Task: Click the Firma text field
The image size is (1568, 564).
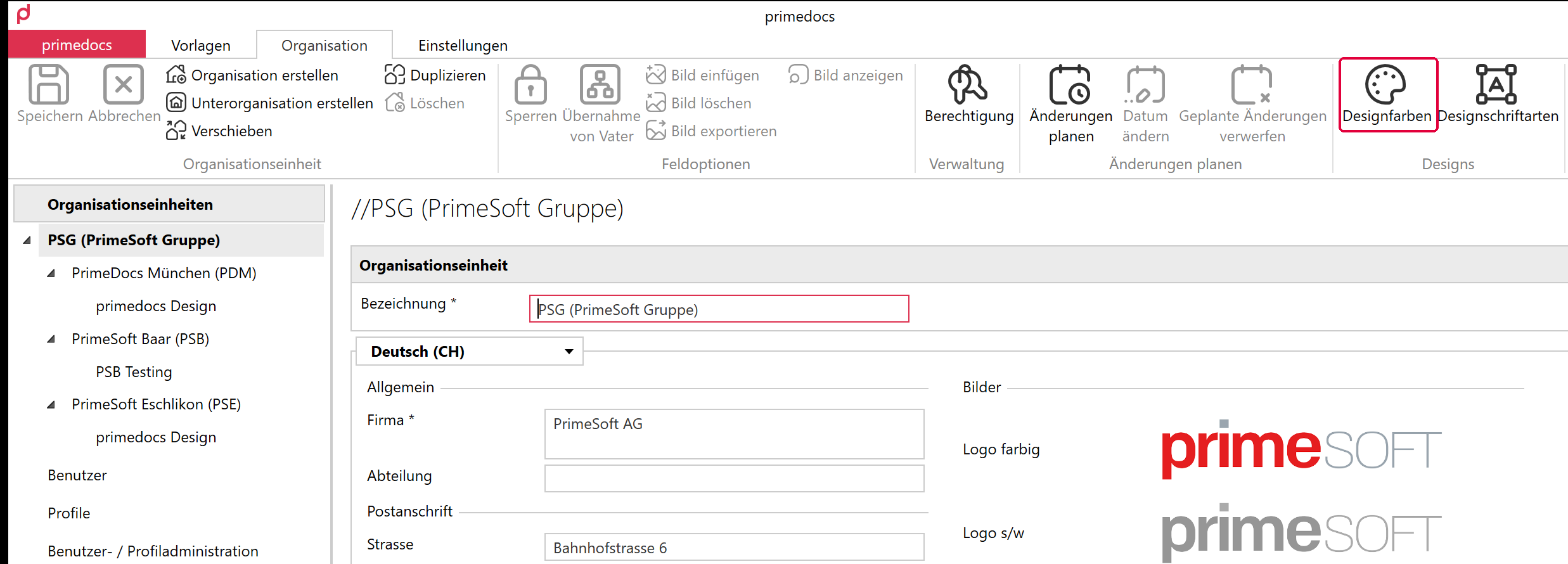Action: tap(734, 434)
